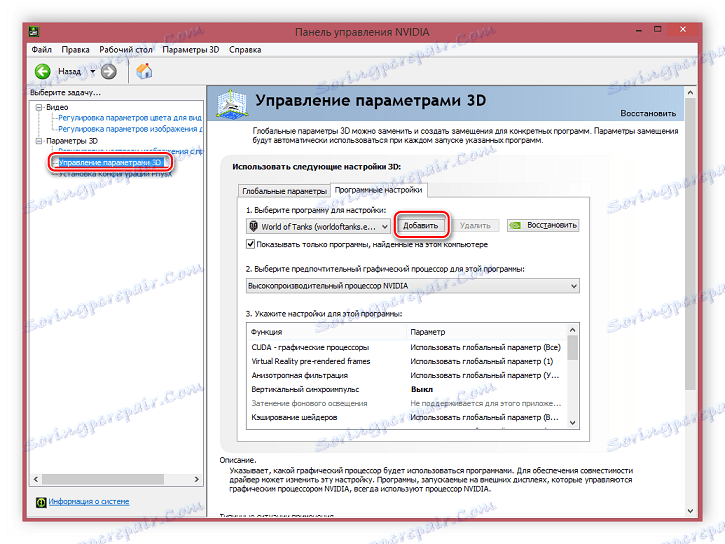Click the main panel vertical scrollbar thumb
The image size is (725, 544).
pos(690,244)
